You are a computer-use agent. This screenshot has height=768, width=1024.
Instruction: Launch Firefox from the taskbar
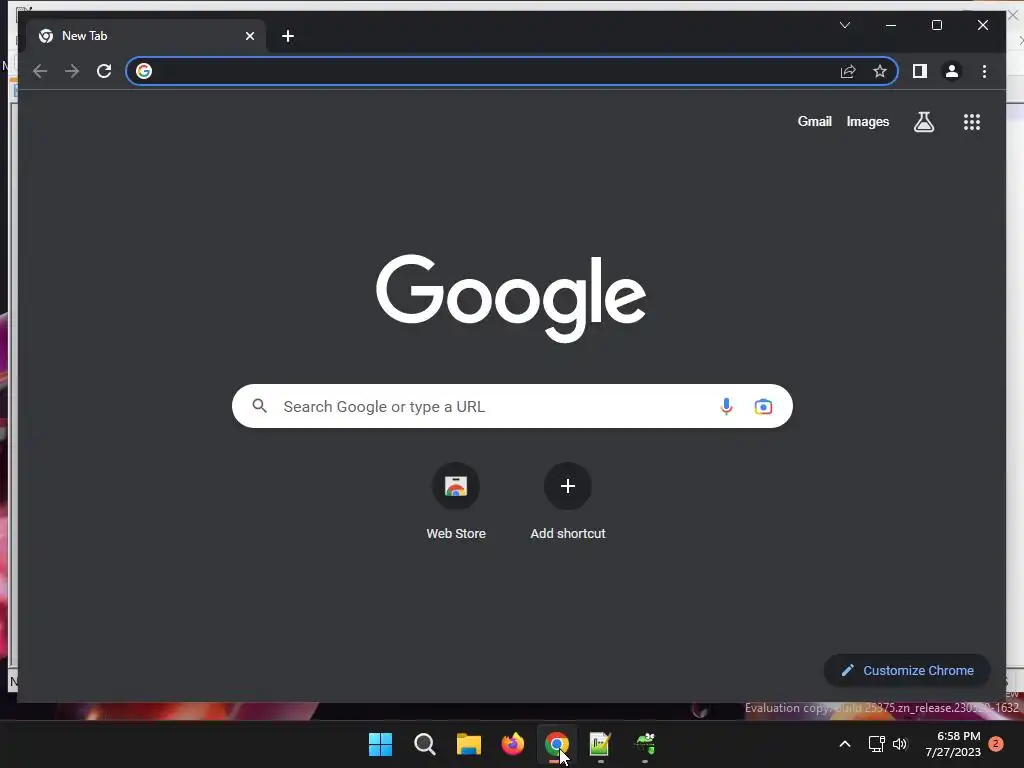513,744
